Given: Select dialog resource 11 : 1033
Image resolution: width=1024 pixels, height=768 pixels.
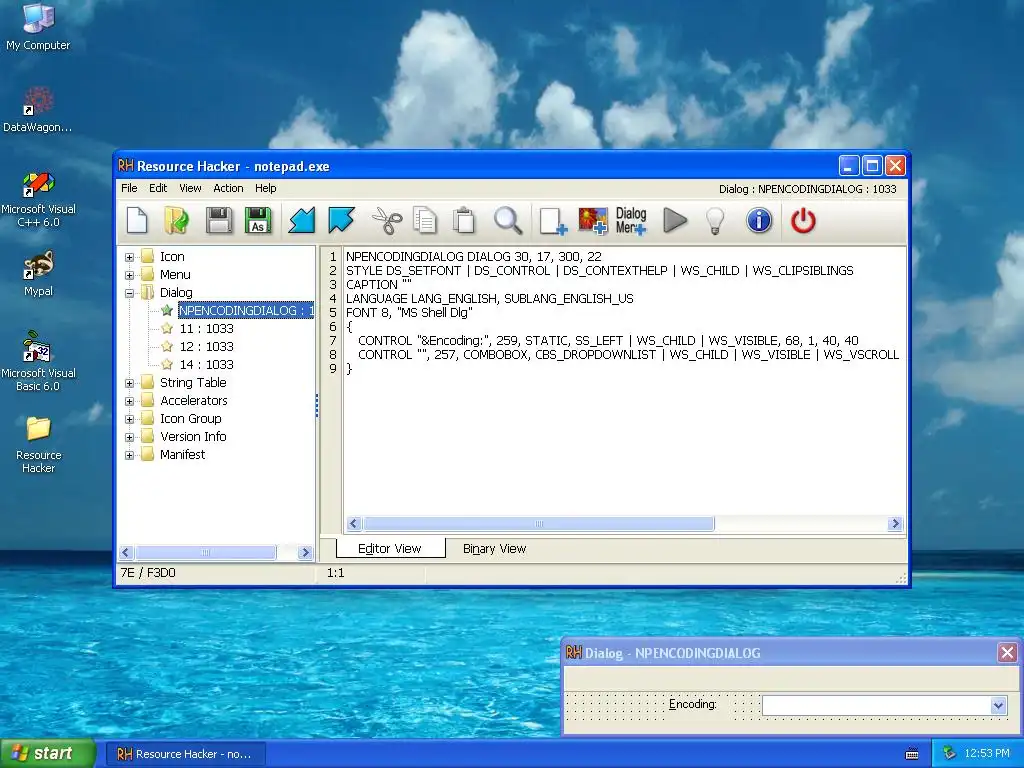Looking at the screenshot, I should 206,328.
